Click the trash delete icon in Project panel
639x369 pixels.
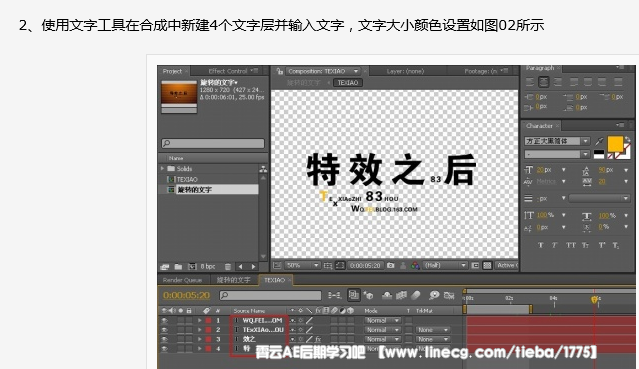(x=228, y=267)
